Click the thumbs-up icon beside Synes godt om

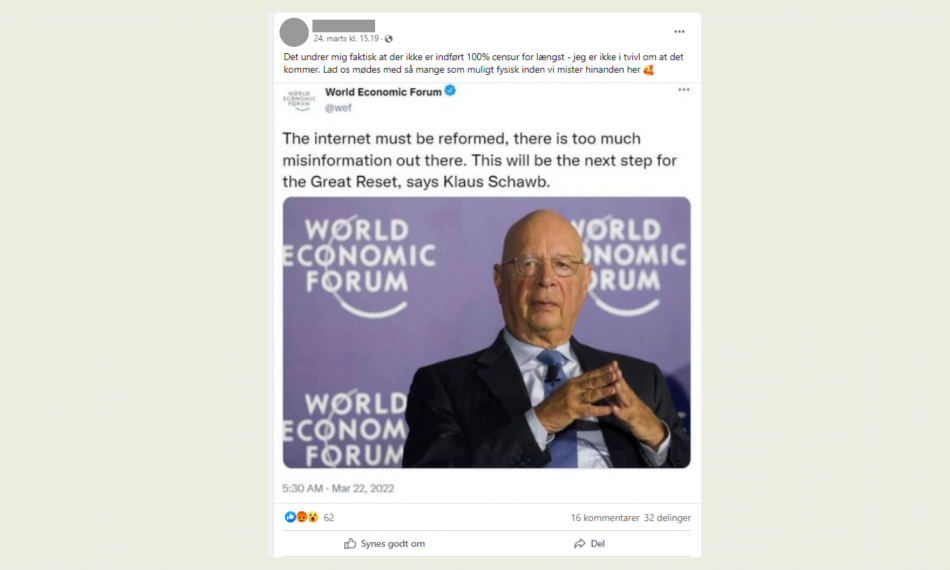pyautogui.click(x=350, y=543)
